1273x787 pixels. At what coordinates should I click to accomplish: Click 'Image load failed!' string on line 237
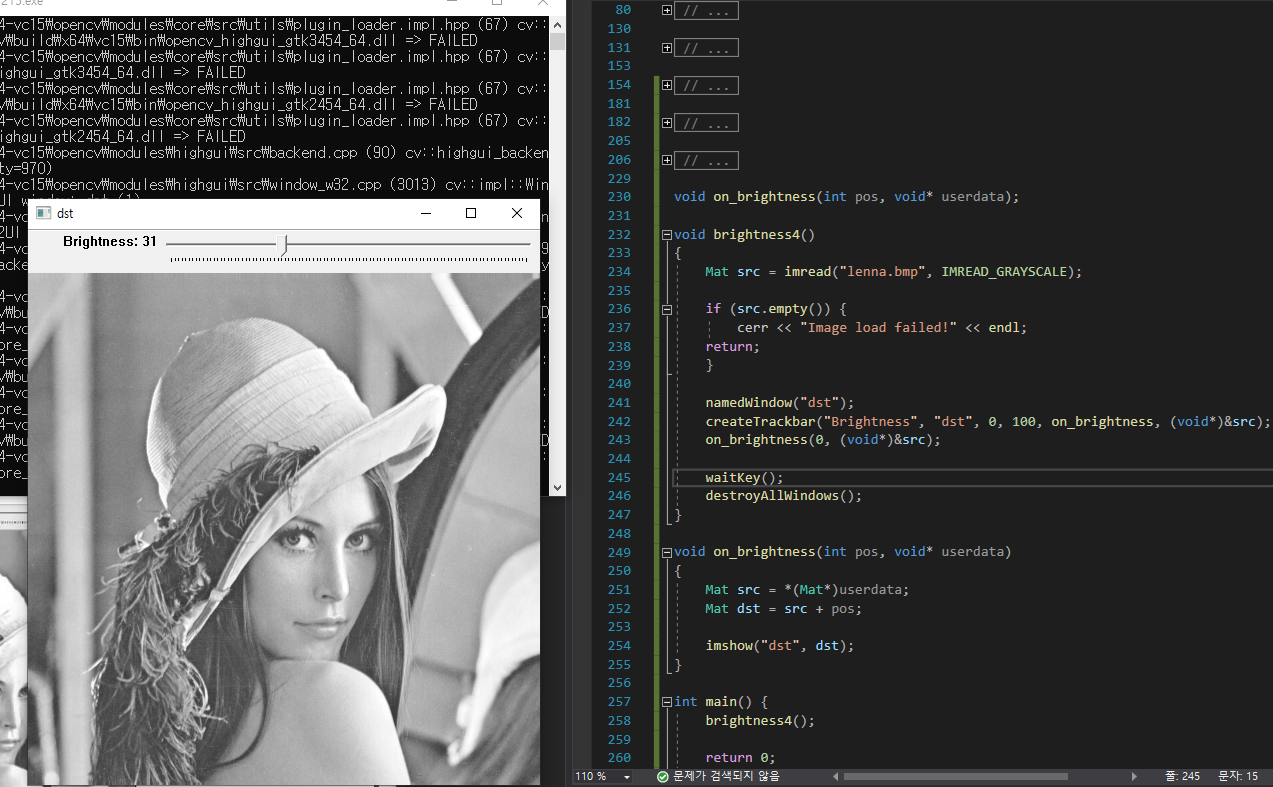[x=878, y=328]
